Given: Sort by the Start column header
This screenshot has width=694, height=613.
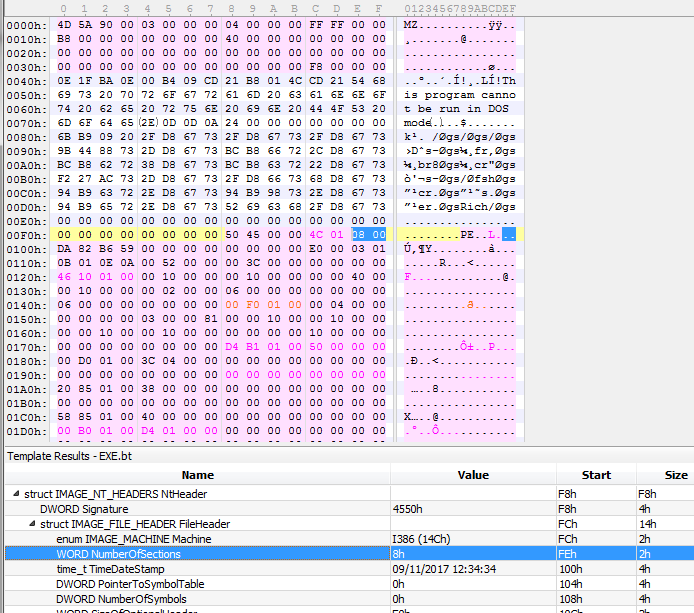Looking at the screenshot, I should click(x=595, y=475).
